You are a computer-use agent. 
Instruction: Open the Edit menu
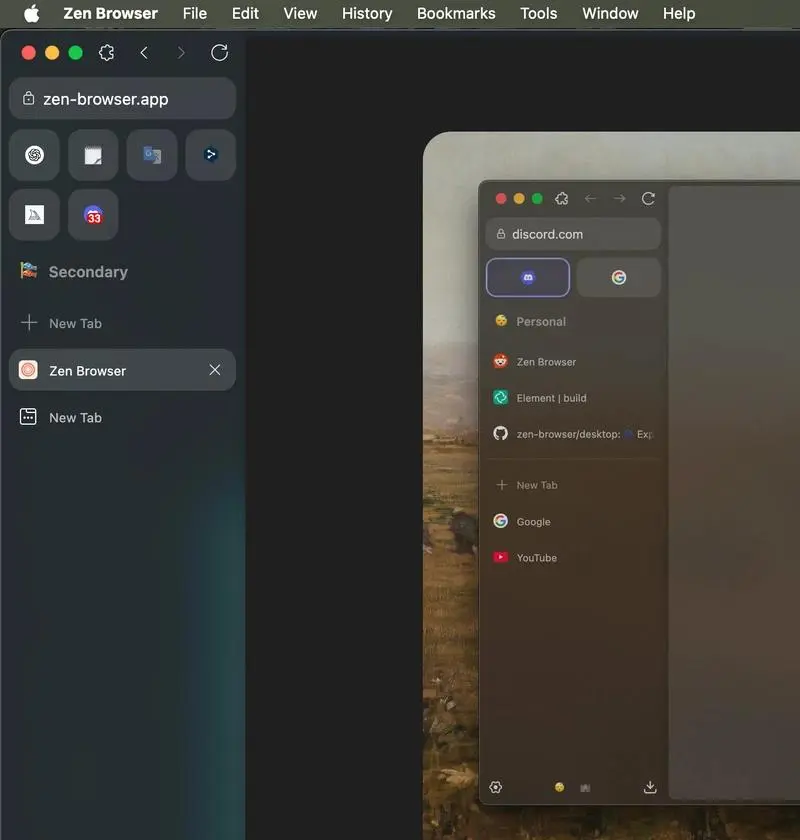(245, 13)
